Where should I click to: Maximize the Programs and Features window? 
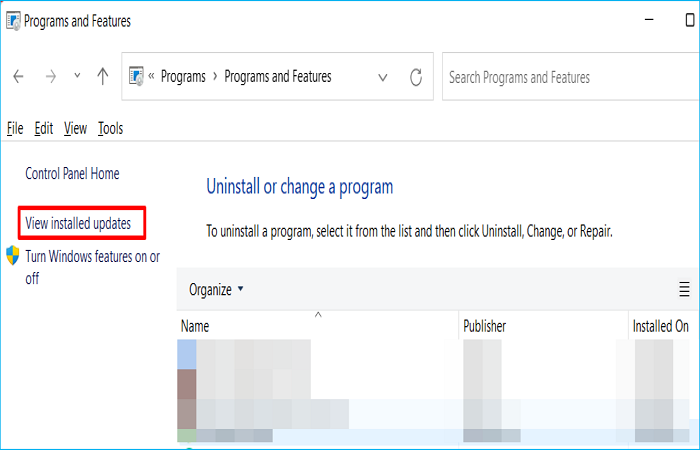(690, 20)
